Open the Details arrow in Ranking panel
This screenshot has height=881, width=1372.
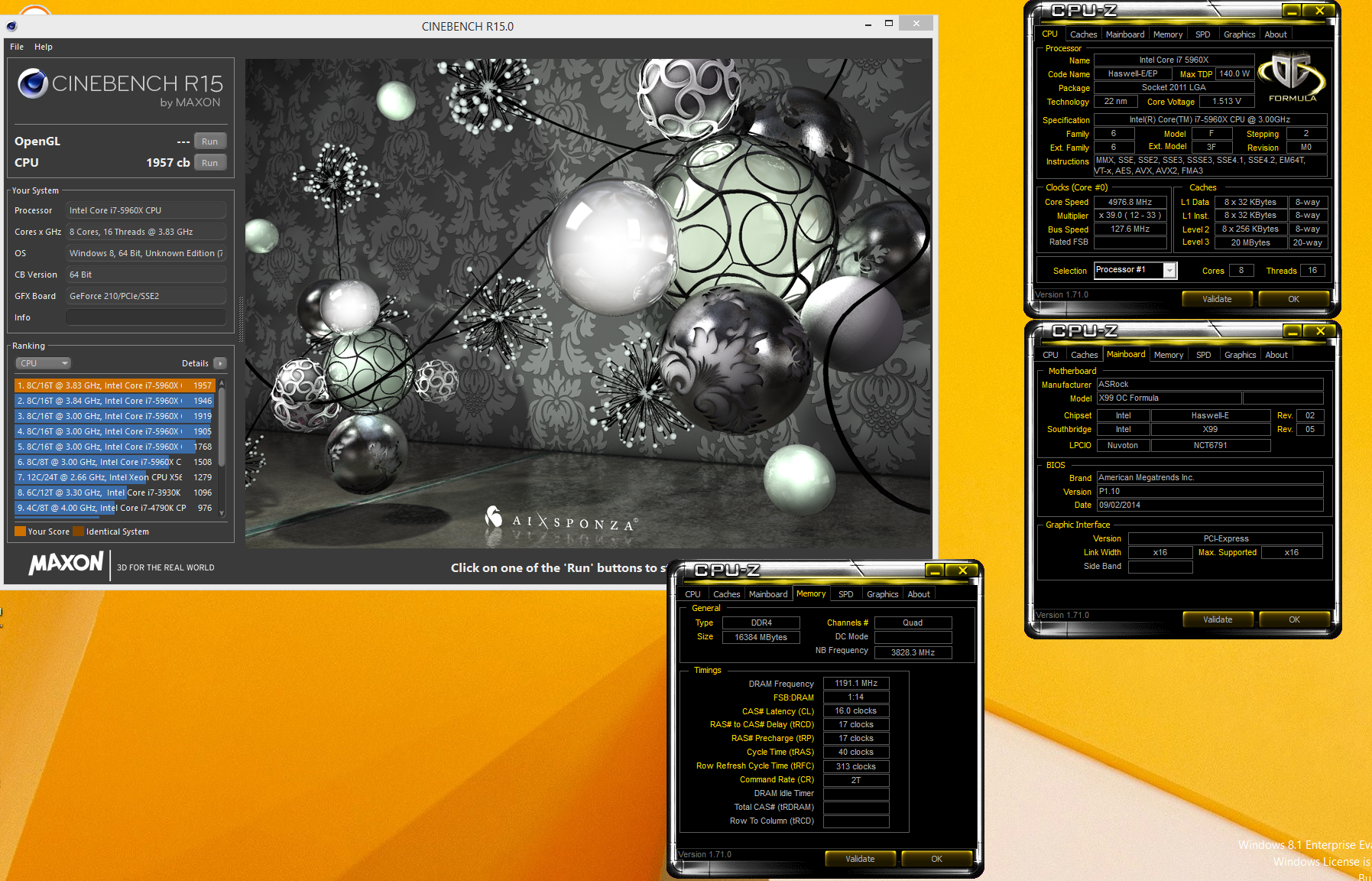220,363
